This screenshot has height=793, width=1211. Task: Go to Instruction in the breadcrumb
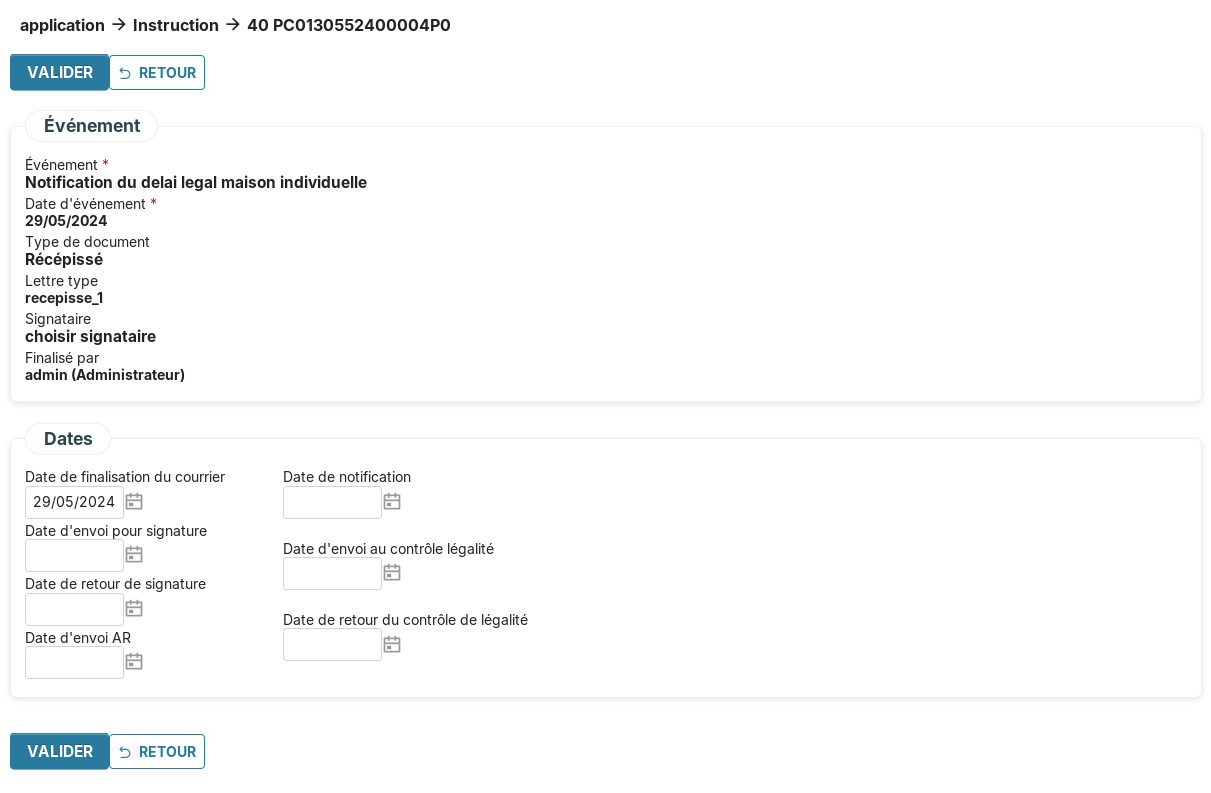176,25
